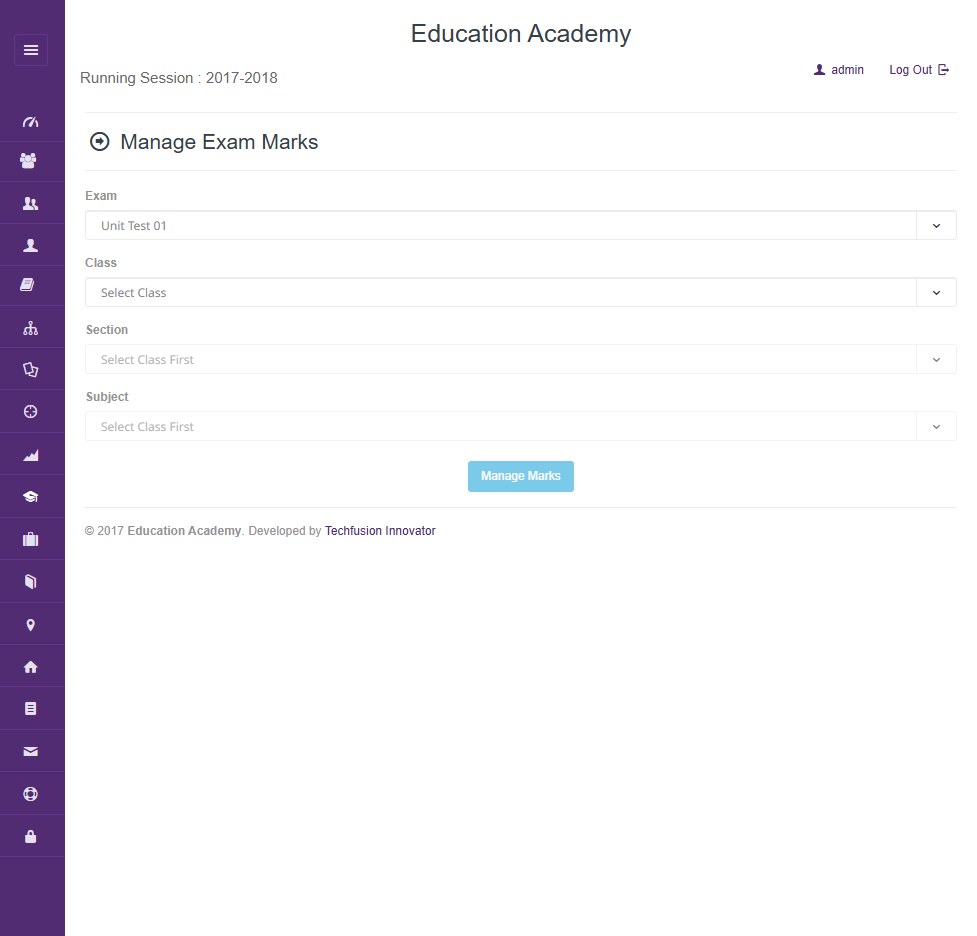Open the Exam dropdown showing Unit Test 01
This screenshot has height=936, width=977.
click(520, 226)
